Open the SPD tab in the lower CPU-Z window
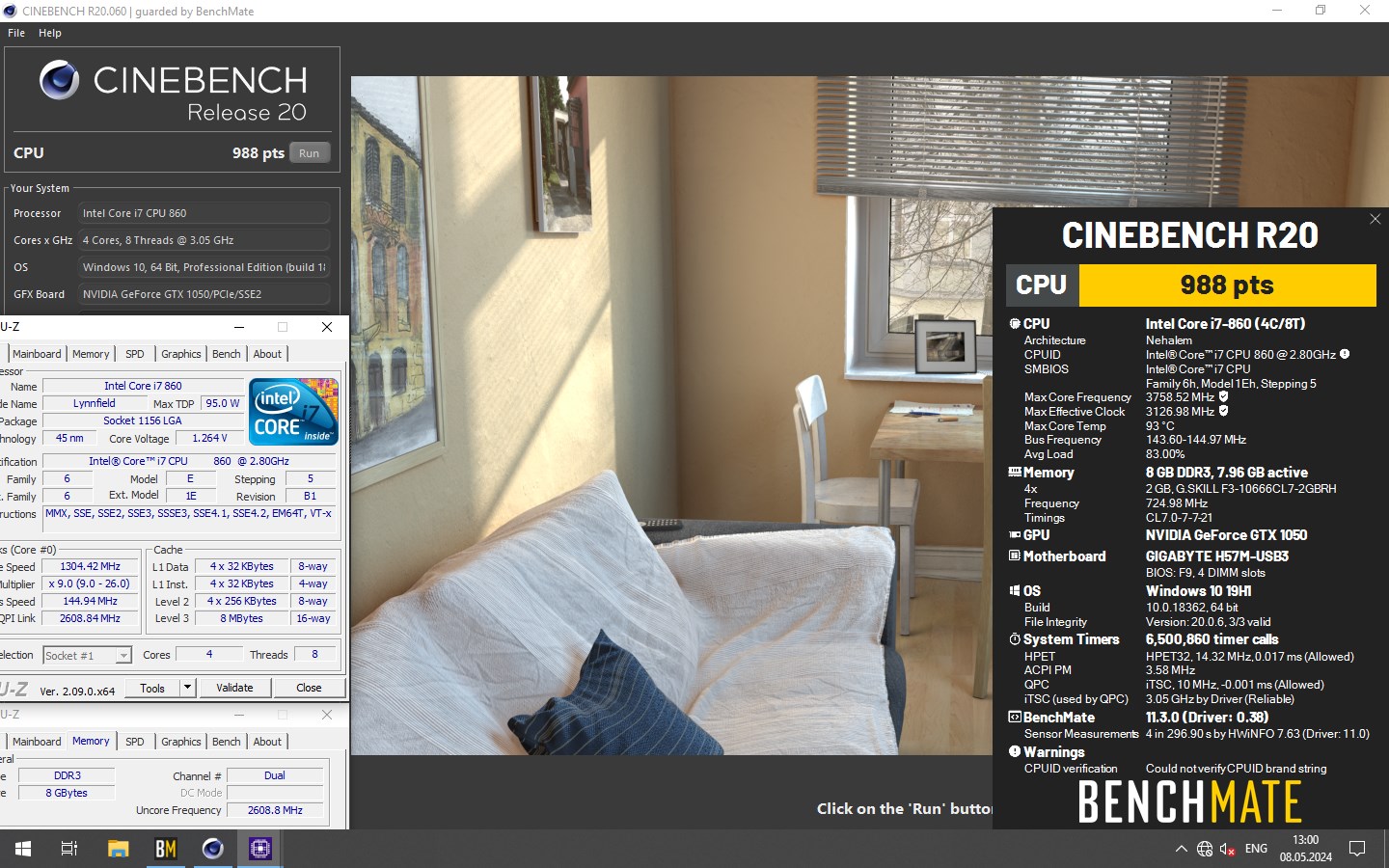1389x868 pixels. (x=135, y=742)
